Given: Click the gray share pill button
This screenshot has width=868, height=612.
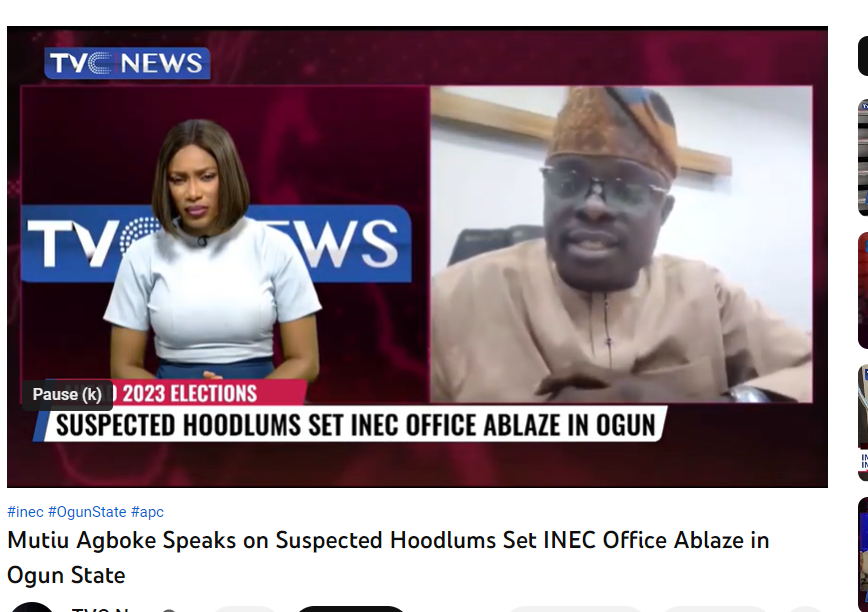Looking at the screenshot, I should coord(714,609).
